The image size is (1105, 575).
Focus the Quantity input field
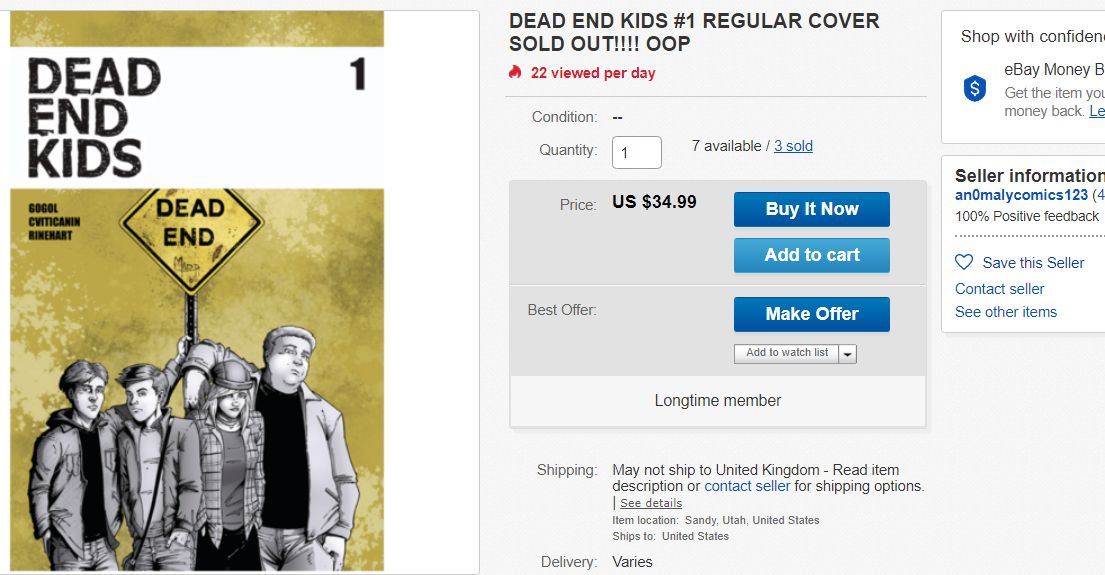pos(636,152)
